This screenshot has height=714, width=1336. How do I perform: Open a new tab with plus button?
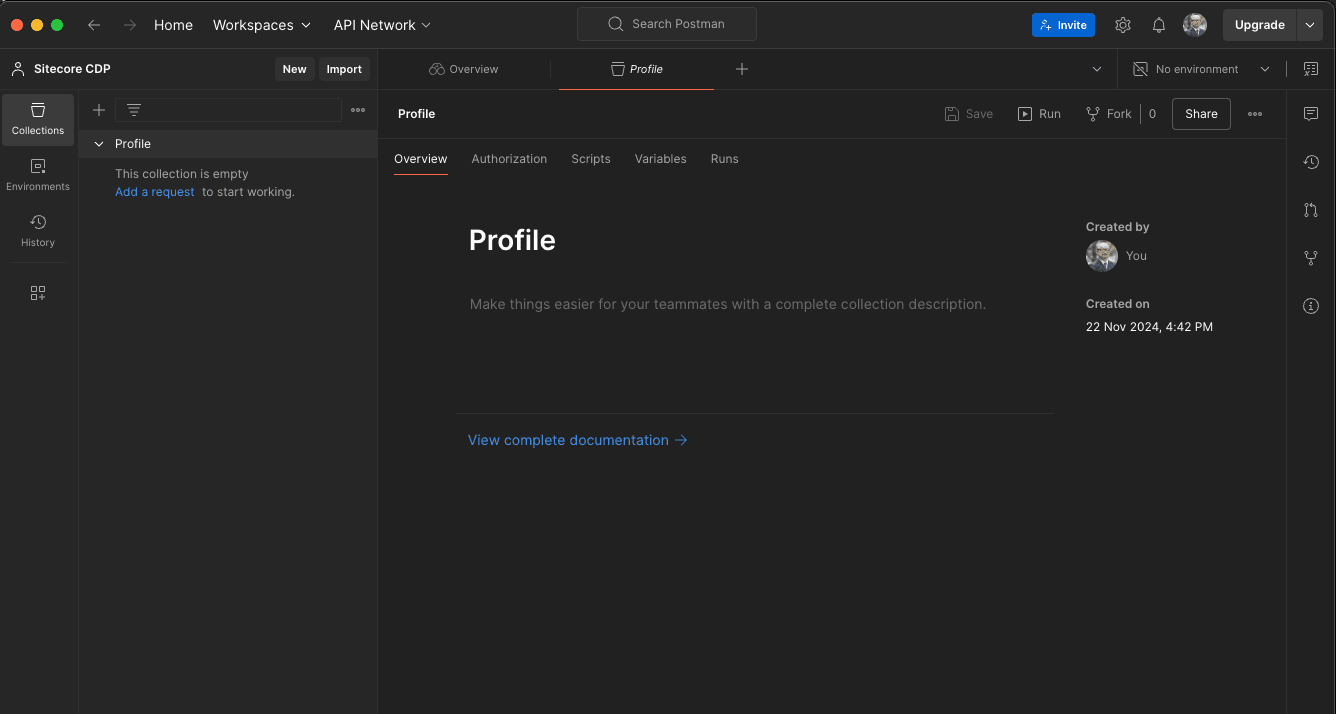coord(741,69)
